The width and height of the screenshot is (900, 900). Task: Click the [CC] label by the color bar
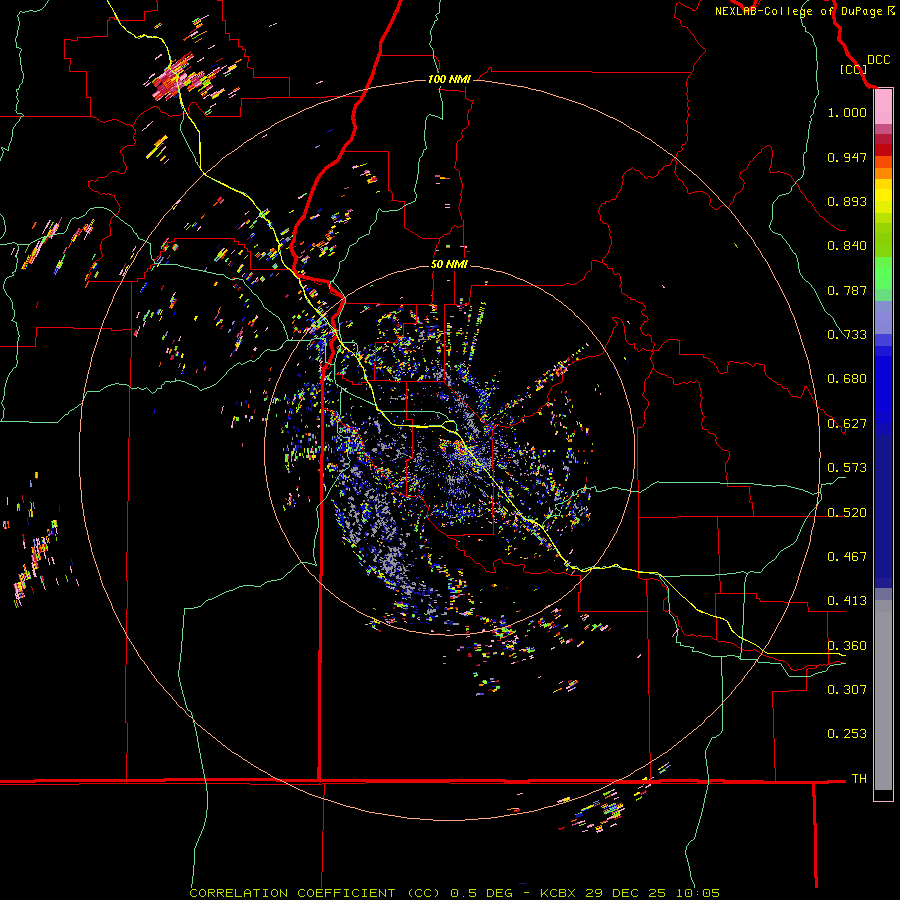point(853,69)
